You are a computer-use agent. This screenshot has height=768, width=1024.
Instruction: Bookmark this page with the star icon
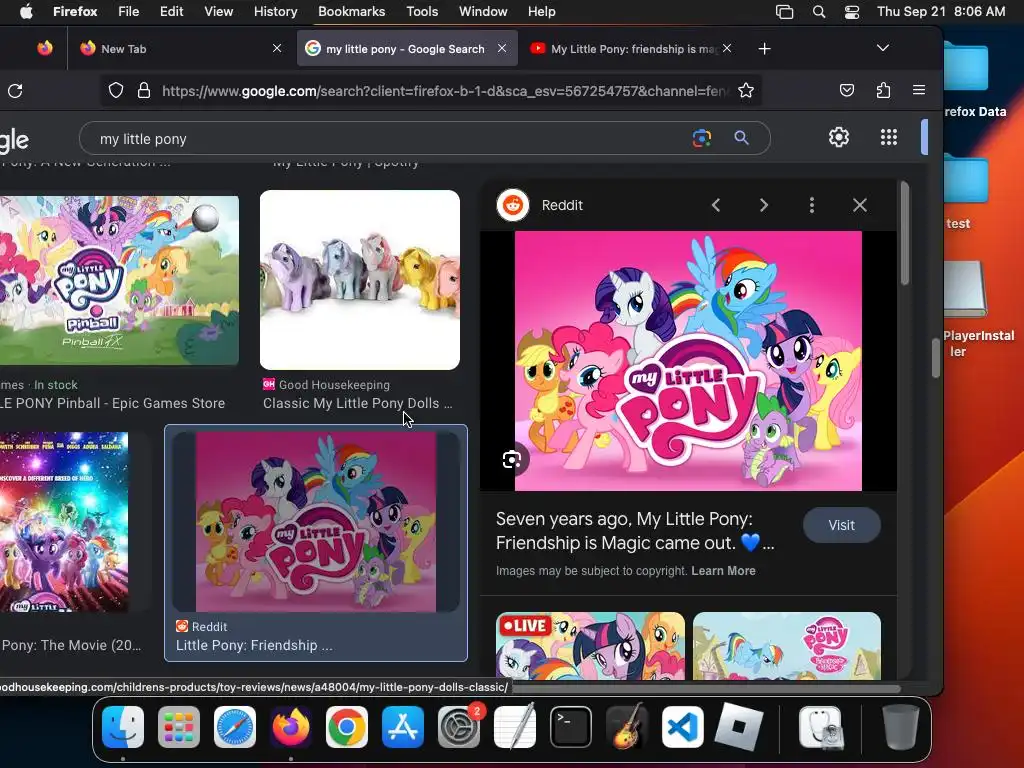(746, 91)
